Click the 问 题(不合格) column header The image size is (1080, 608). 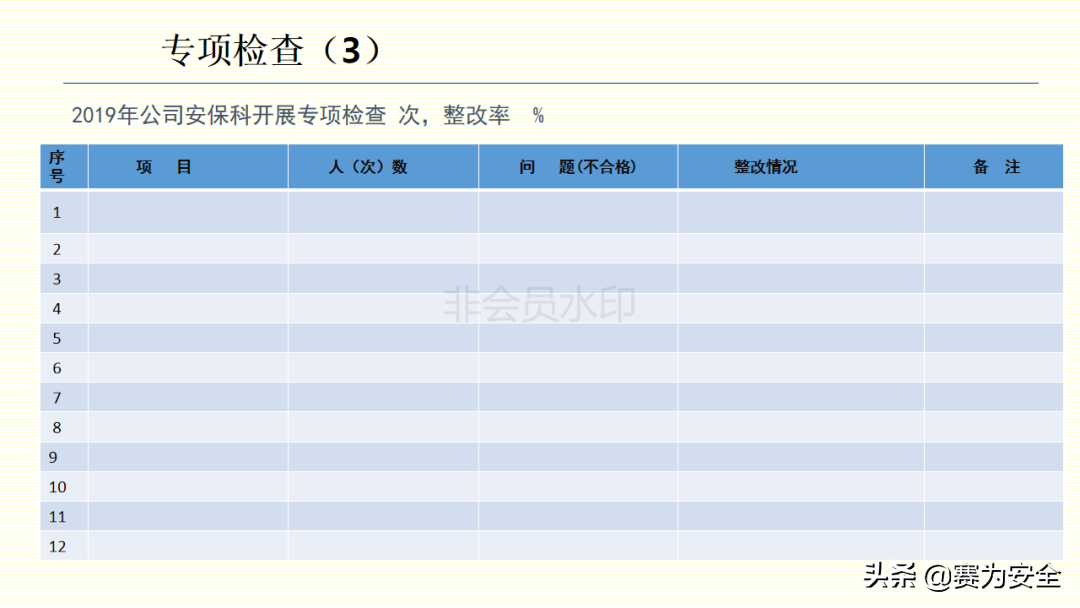point(578,167)
